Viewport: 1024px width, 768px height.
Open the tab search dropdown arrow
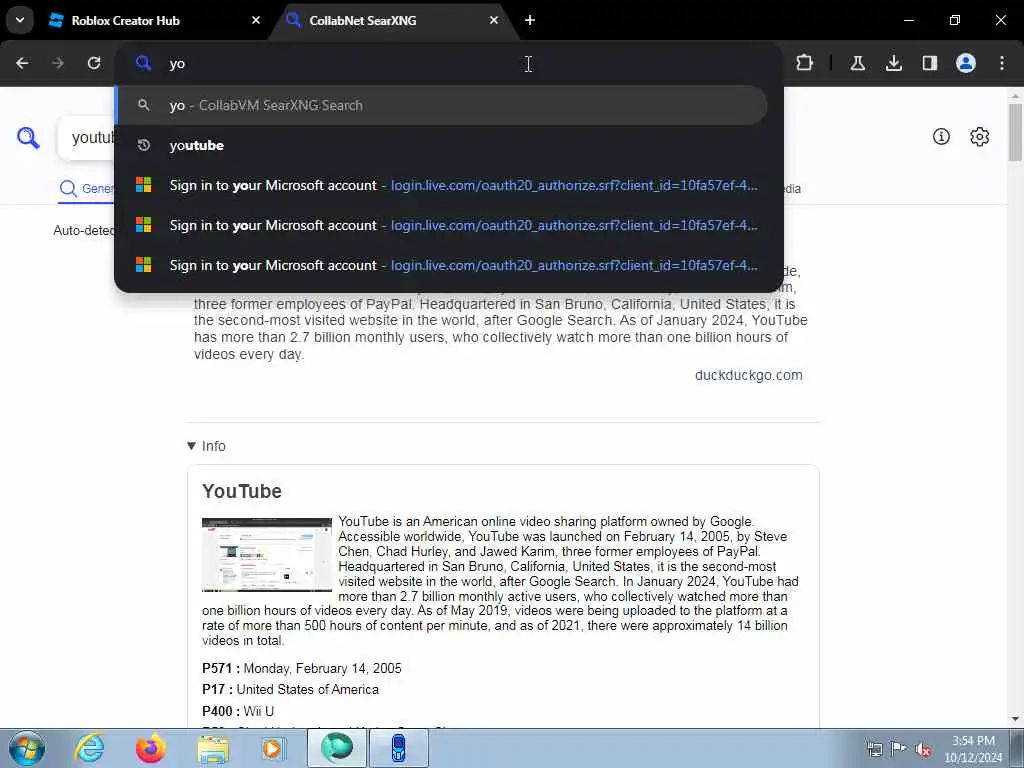coord(20,20)
